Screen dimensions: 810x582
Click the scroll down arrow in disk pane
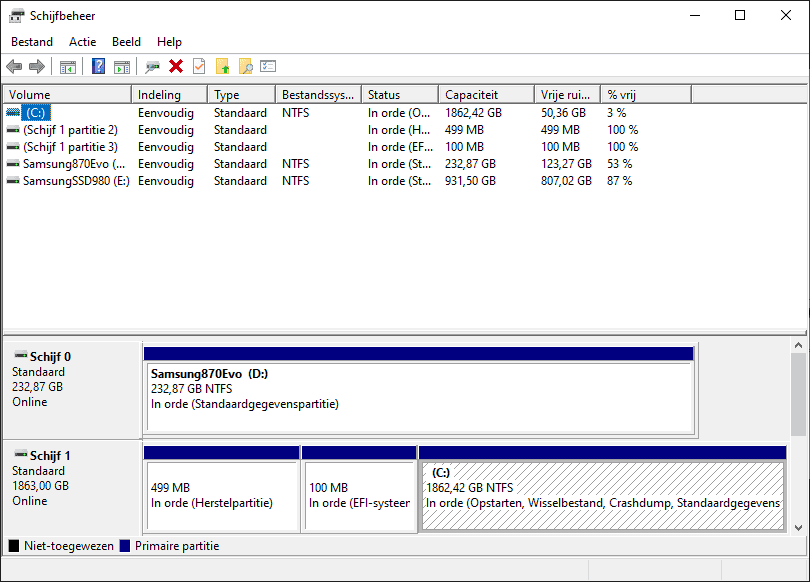798,527
